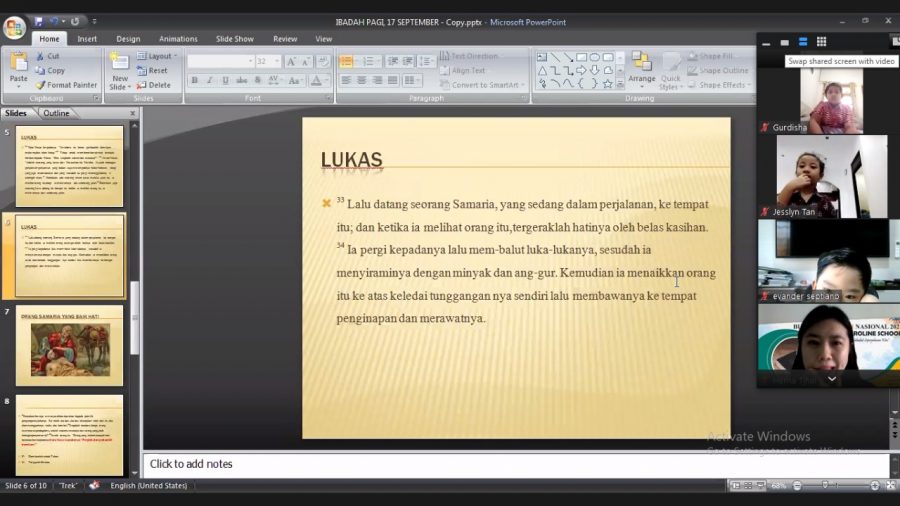Image resolution: width=900 pixels, height=506 pixels.
Task: Toggle bullet list formatting
Action: 347,61
